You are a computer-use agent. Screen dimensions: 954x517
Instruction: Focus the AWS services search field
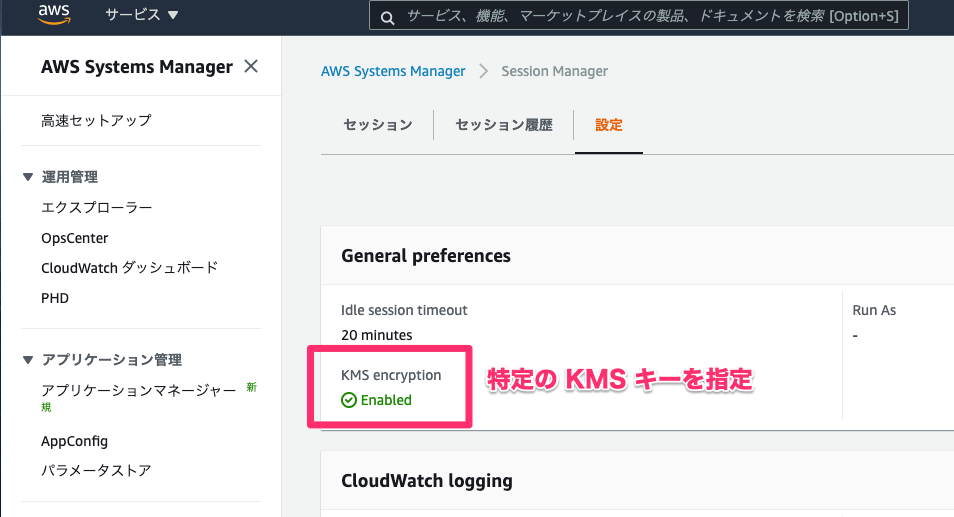(639, 16)
